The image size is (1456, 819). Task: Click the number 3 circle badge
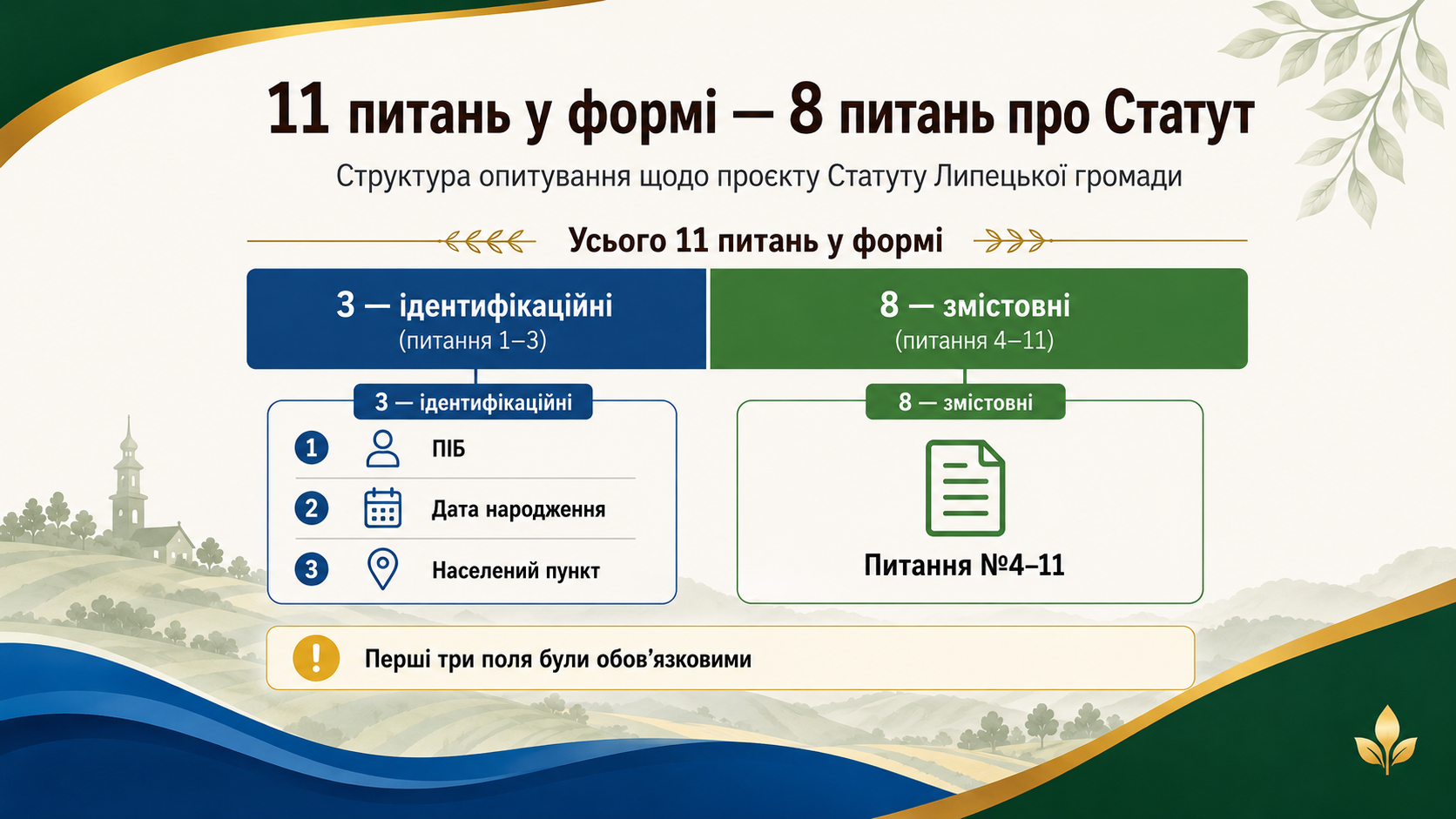(311, 569)
